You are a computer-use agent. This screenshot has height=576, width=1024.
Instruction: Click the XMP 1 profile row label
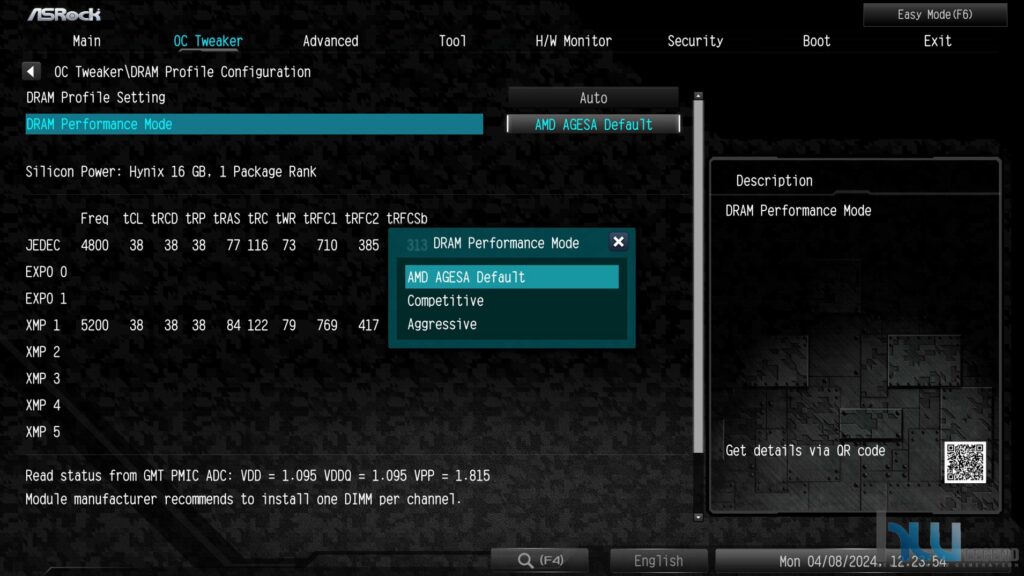42,325
